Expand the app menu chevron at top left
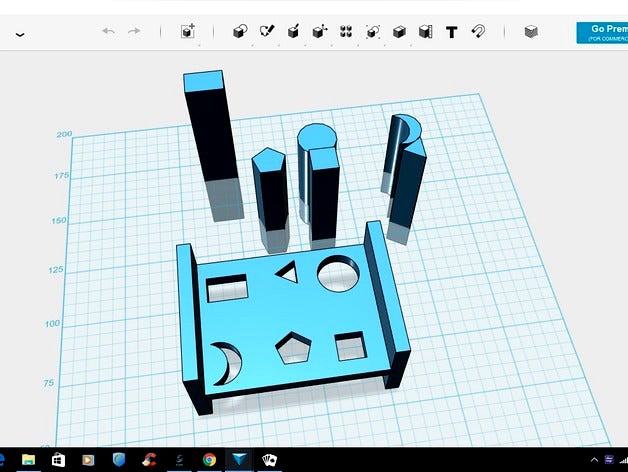This screenshot has height=472, width=628. tap(19, 35)
